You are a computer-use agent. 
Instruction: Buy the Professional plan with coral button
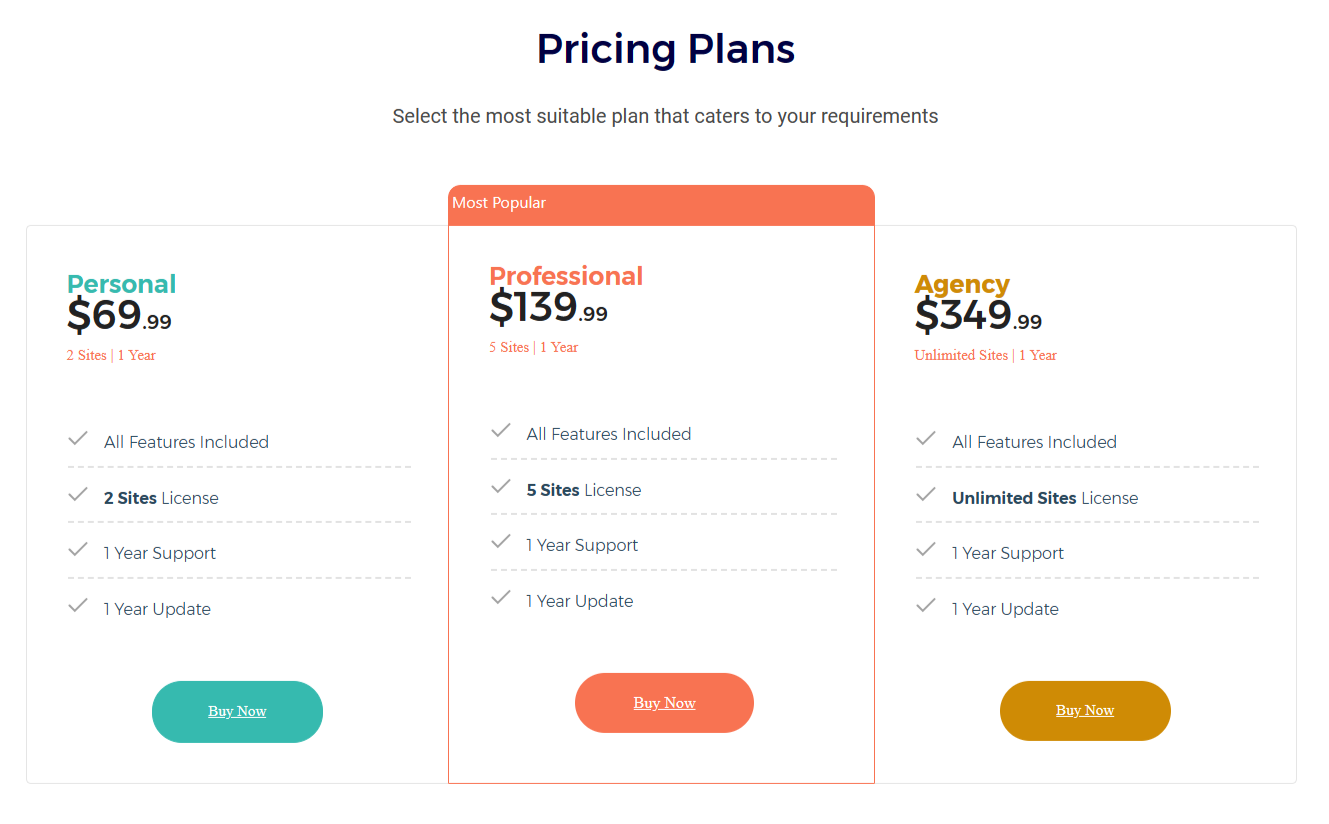click(x=664, y=703)
